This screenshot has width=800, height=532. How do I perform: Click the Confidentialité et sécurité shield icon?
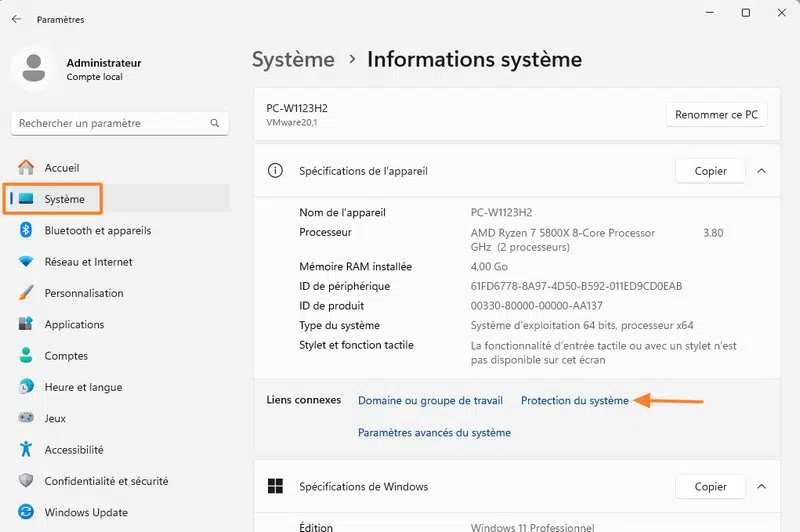tap(26, 481)
